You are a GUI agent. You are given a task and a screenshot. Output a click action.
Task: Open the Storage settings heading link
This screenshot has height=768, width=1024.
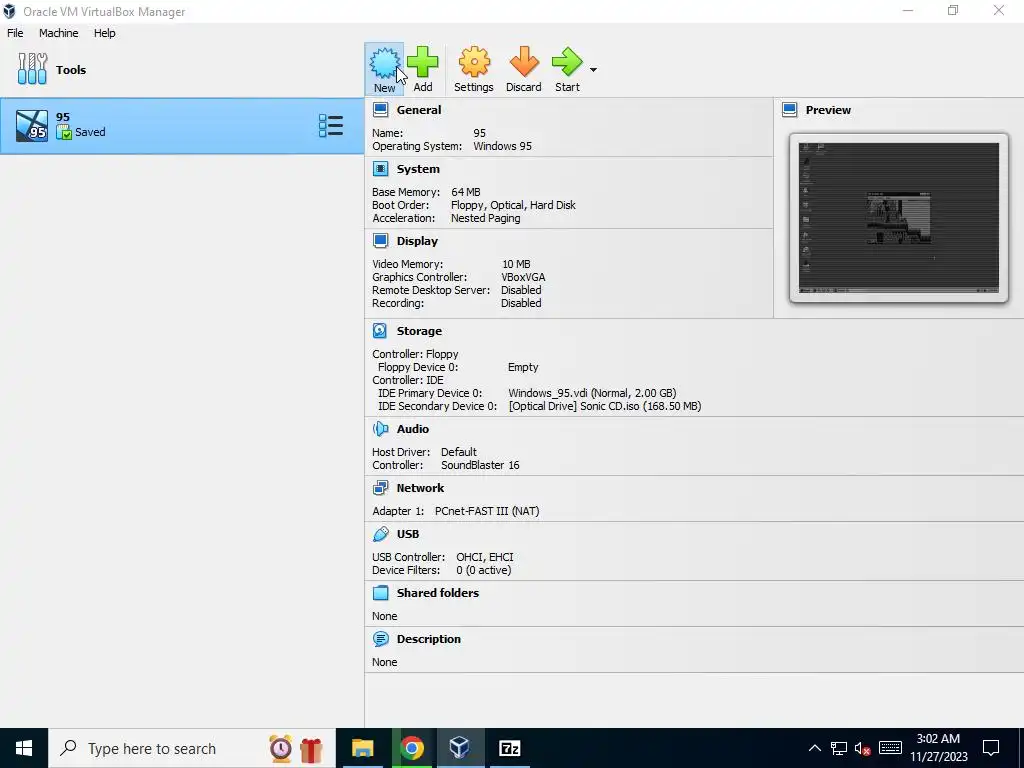click(419, 331)
